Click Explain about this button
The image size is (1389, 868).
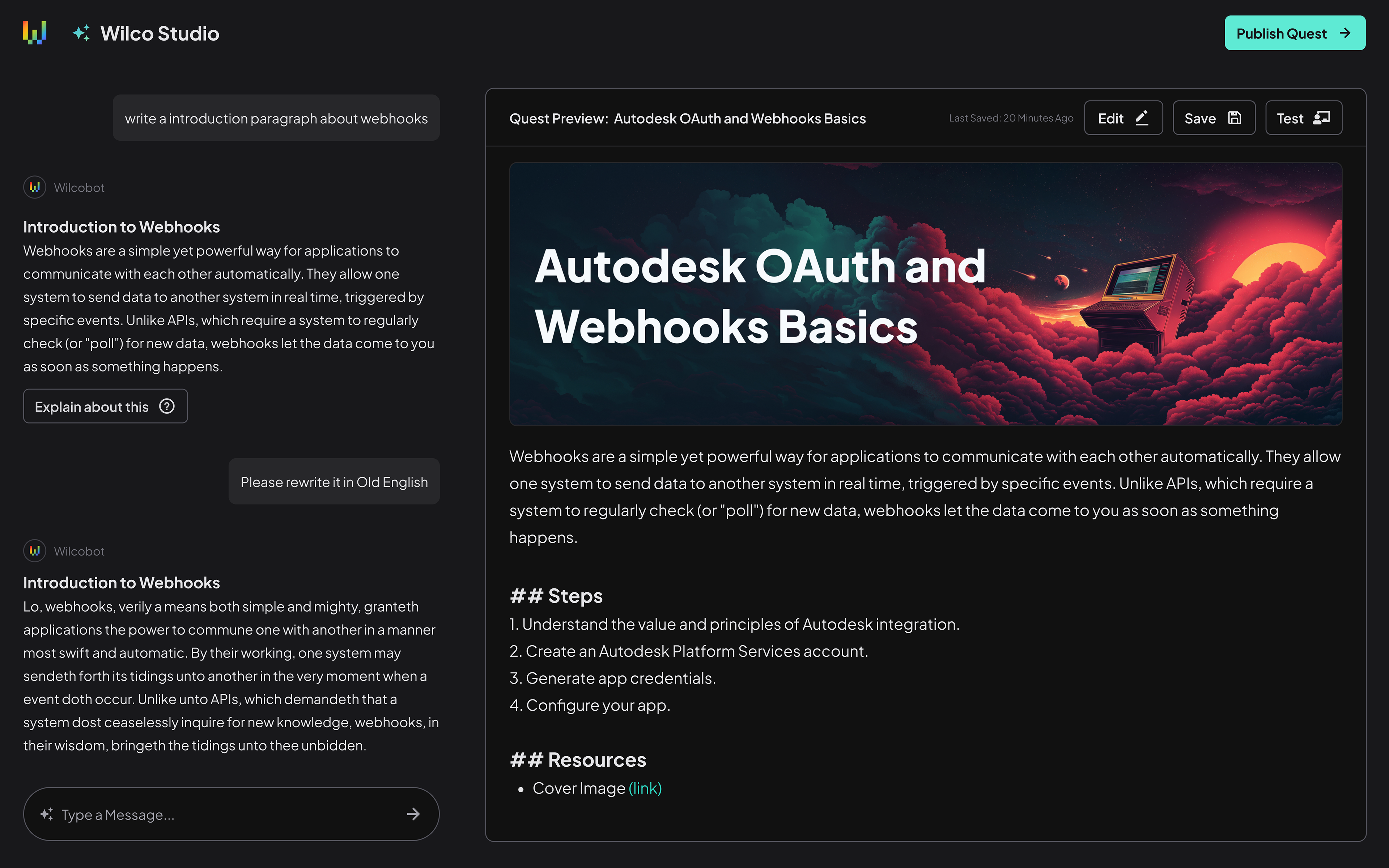(x=106, y=407)
